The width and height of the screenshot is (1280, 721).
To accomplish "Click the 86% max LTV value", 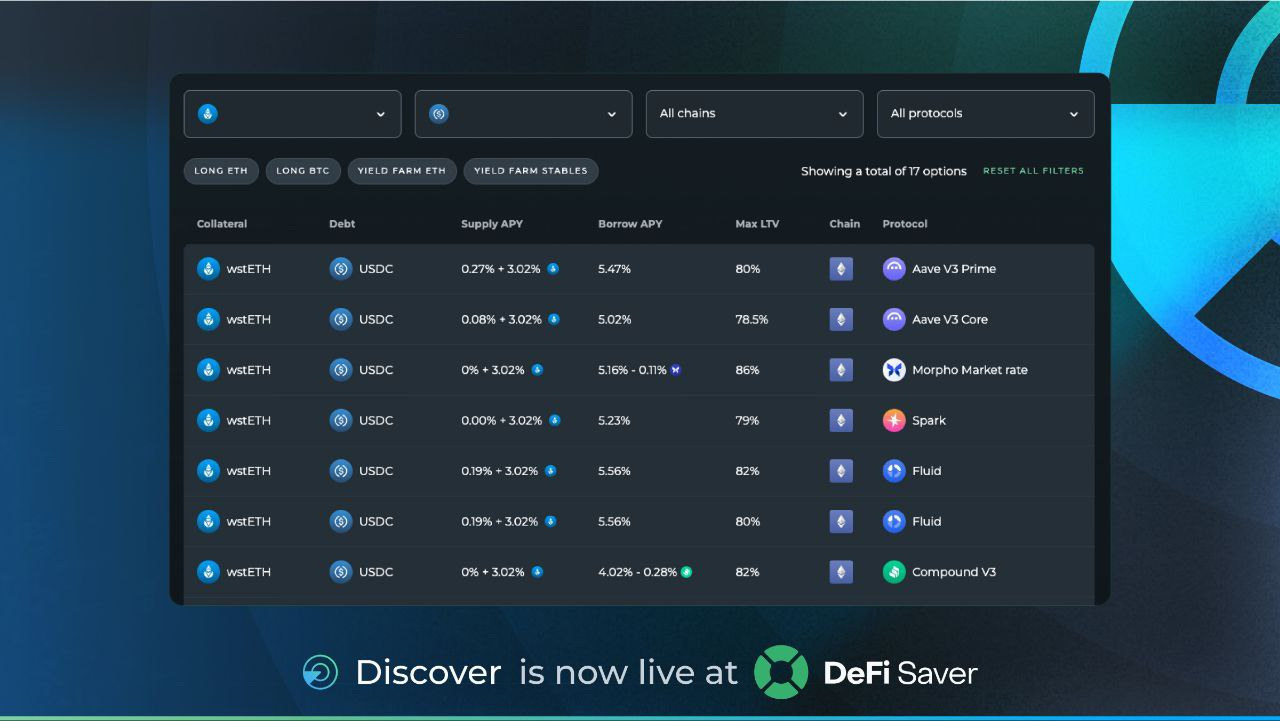I will click(747, 370).
